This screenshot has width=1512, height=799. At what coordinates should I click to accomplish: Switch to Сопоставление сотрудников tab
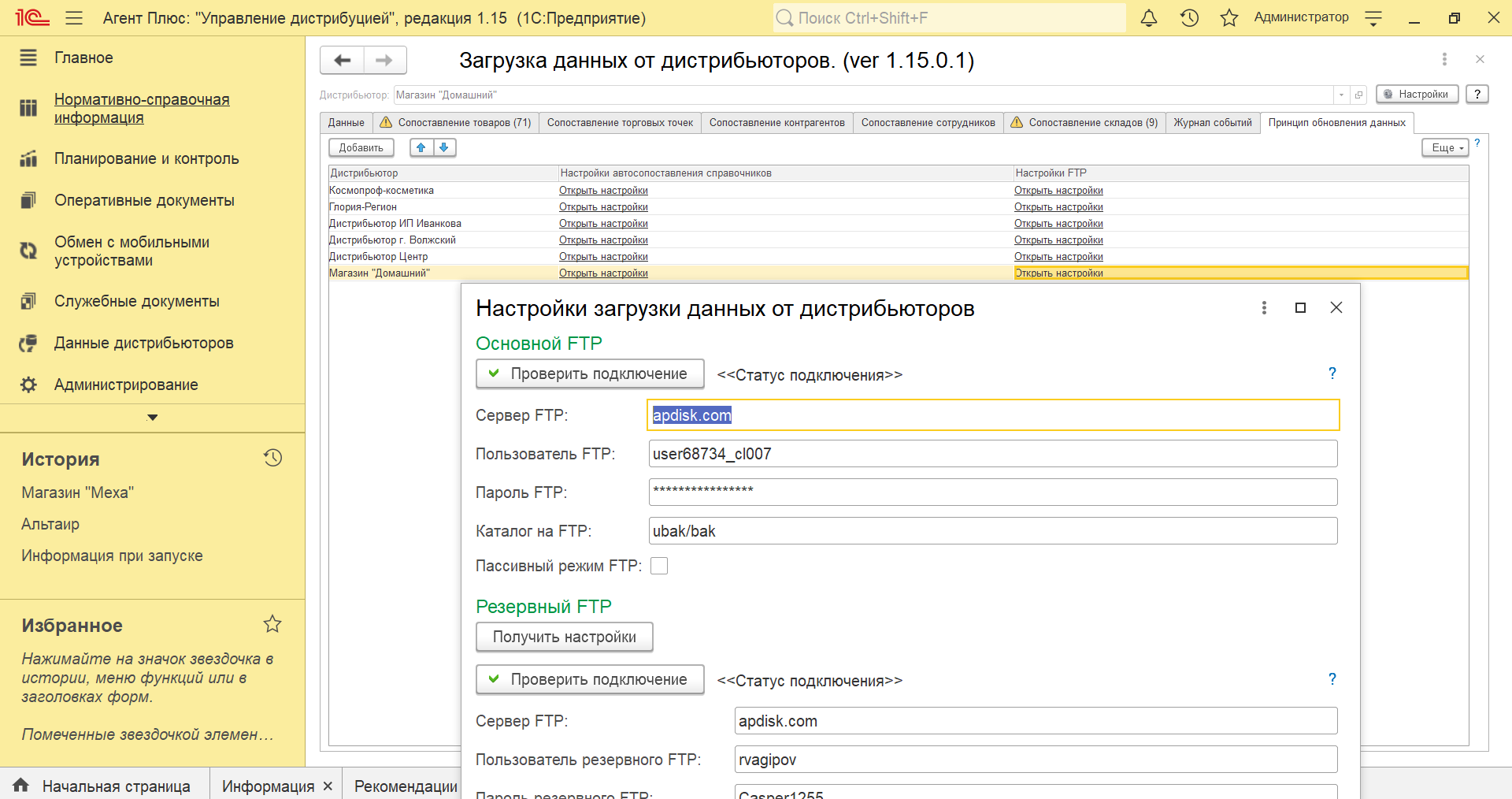(928, 122)
